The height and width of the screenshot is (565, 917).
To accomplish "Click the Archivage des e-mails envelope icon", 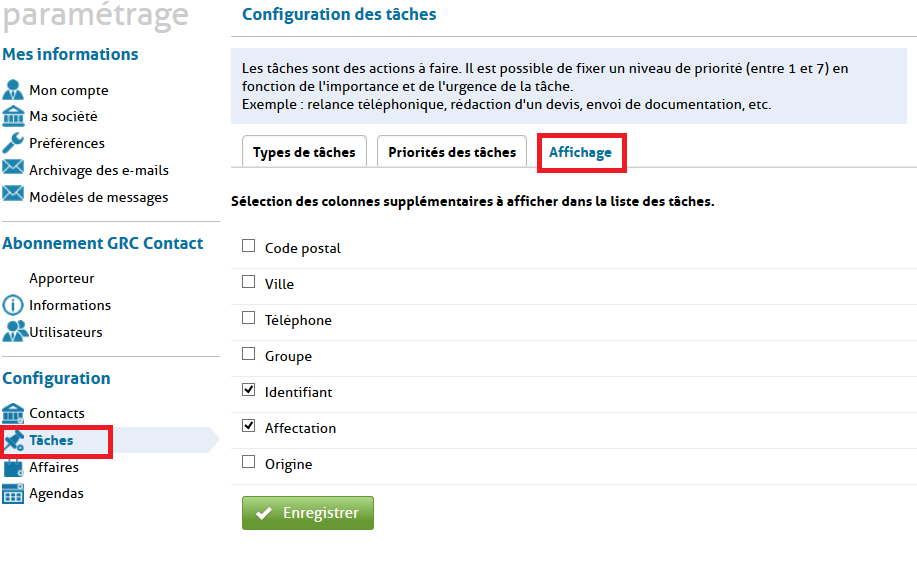I will [x=13, y=169].
